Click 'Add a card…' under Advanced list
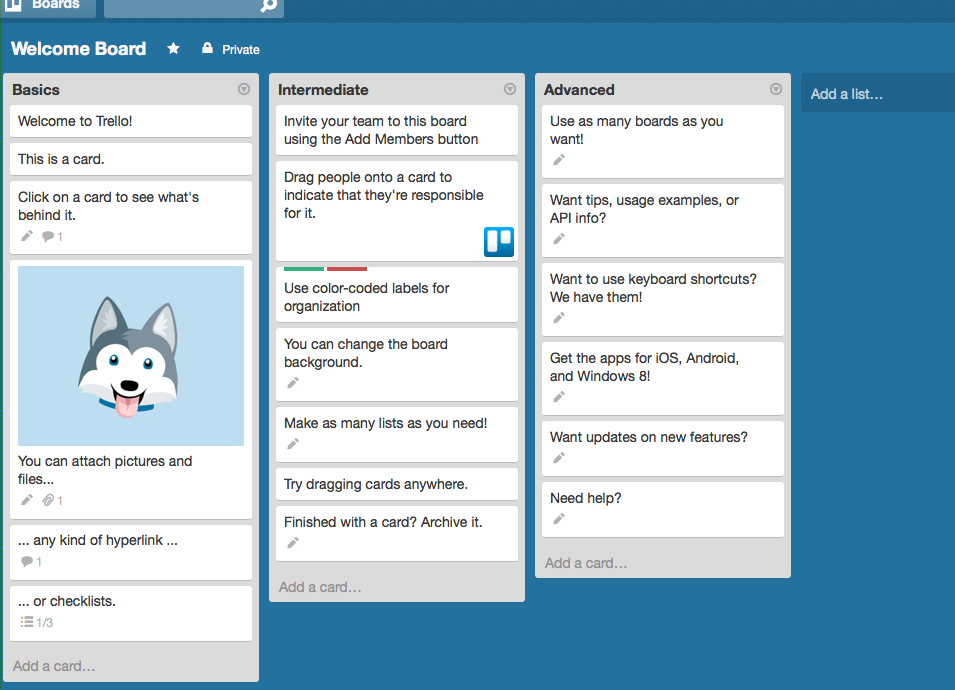Image resolution: width=955 pixels, height=690 pixels. click(x=586, y=563)
